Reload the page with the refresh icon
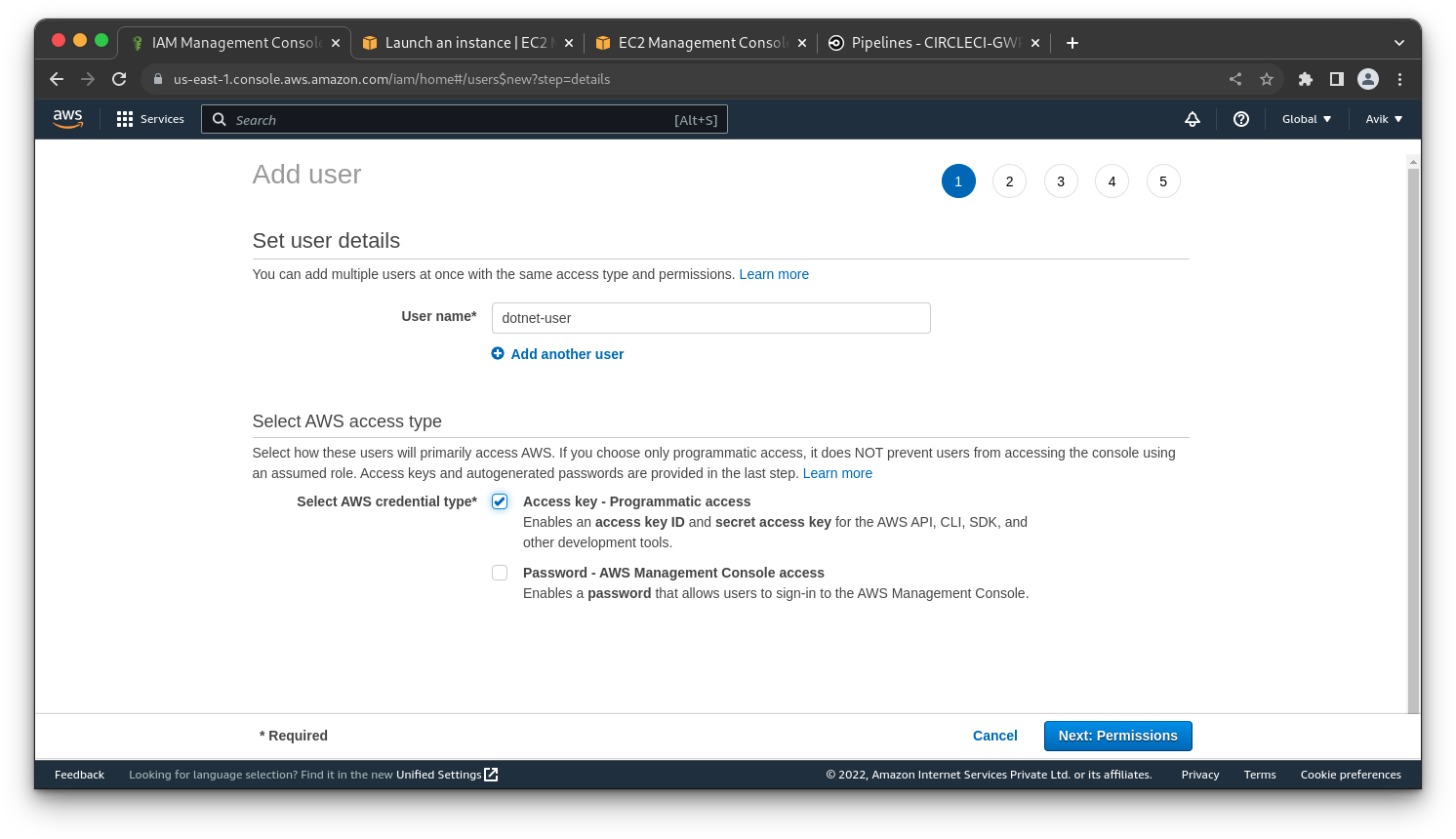This screenshot has height=839, width=1456. (119, 79)
